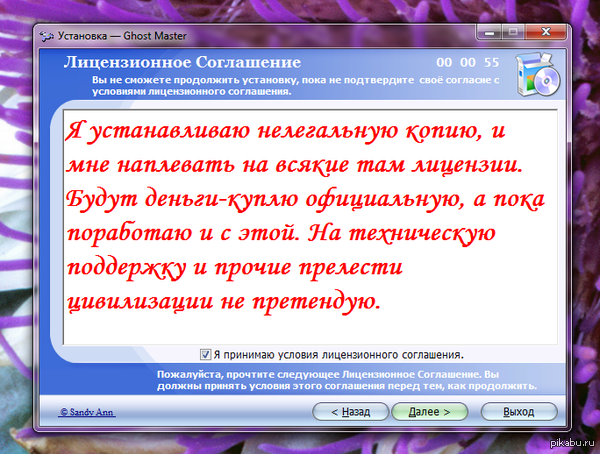Uncheck the "Я принимаю условия" checkbox
Screen dimensions: 600x454
coord(206,354)
